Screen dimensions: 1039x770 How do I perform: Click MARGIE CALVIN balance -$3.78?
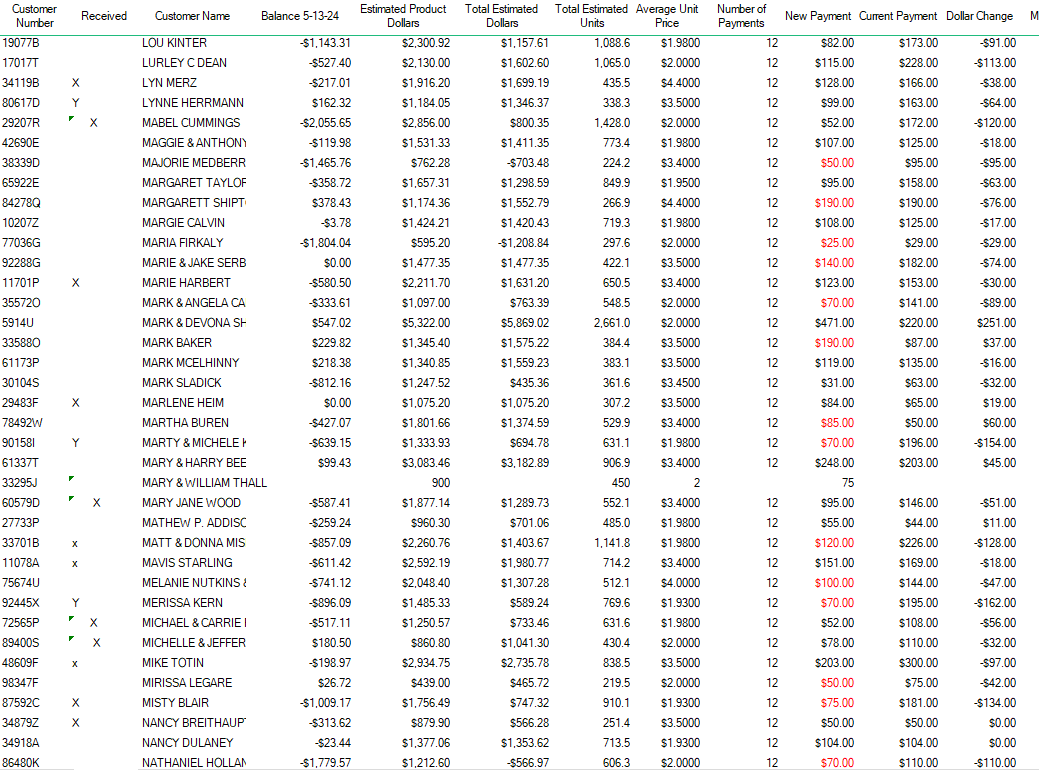coord(336,223)
